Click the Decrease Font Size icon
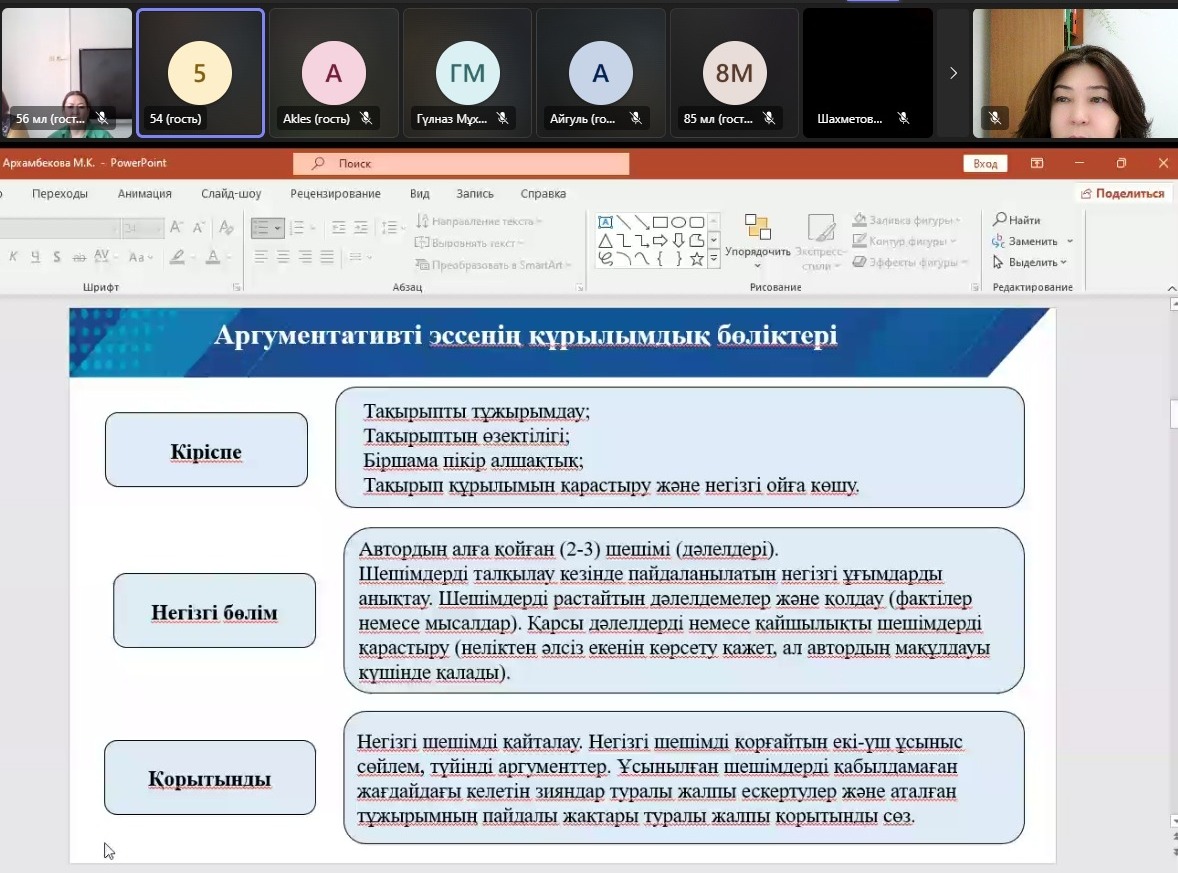Image resolution: width=1178 pixels, height=873 pixels. 198,227
